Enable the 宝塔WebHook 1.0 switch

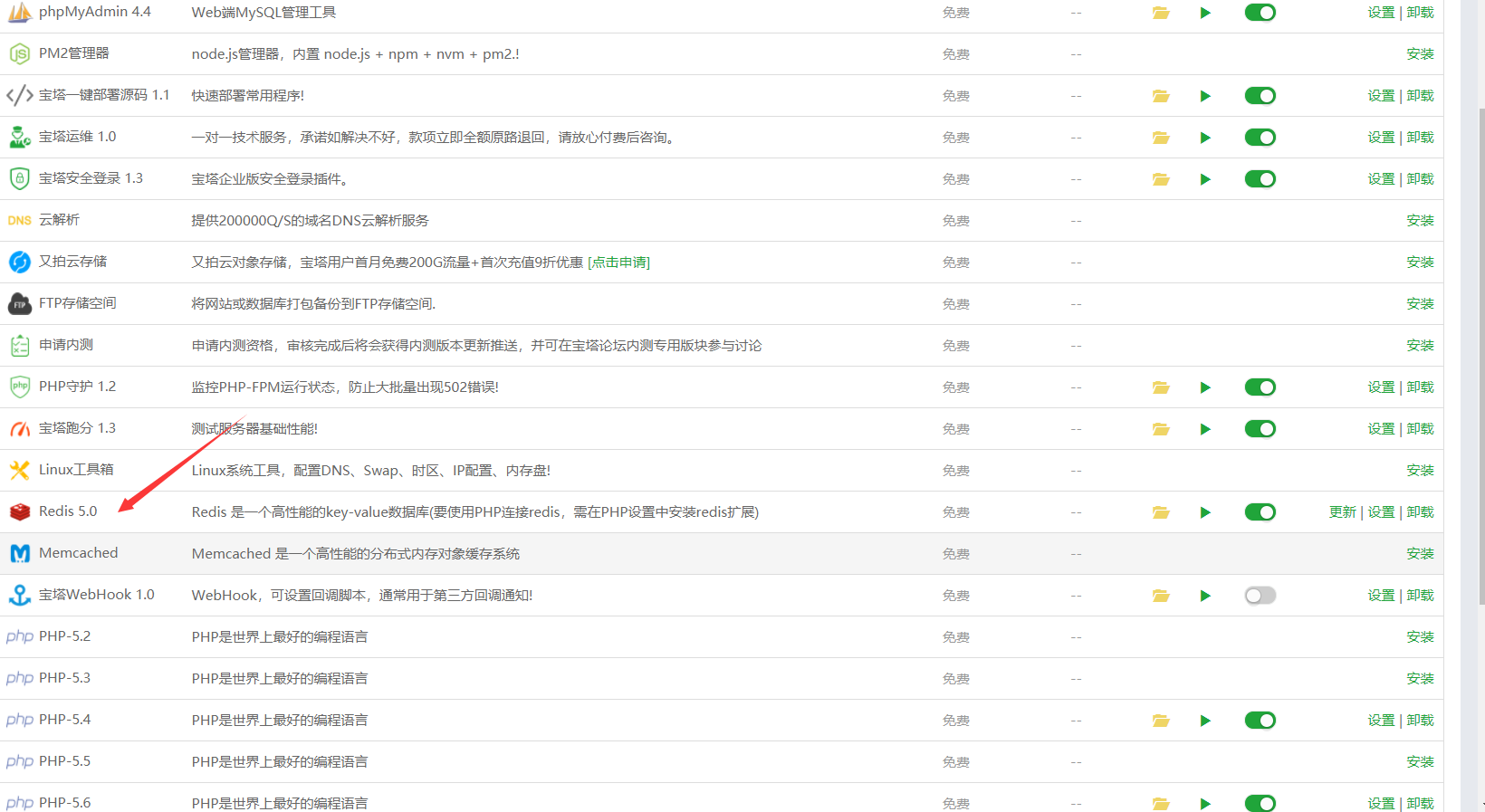tap(1260, 596)
